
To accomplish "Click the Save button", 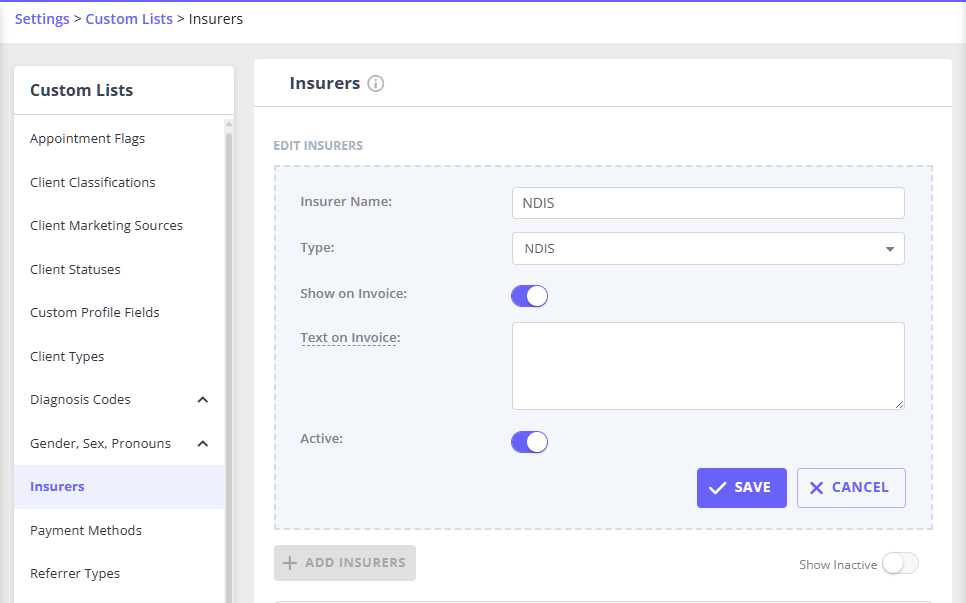I will pyautogui.click(x=741, y=488).
